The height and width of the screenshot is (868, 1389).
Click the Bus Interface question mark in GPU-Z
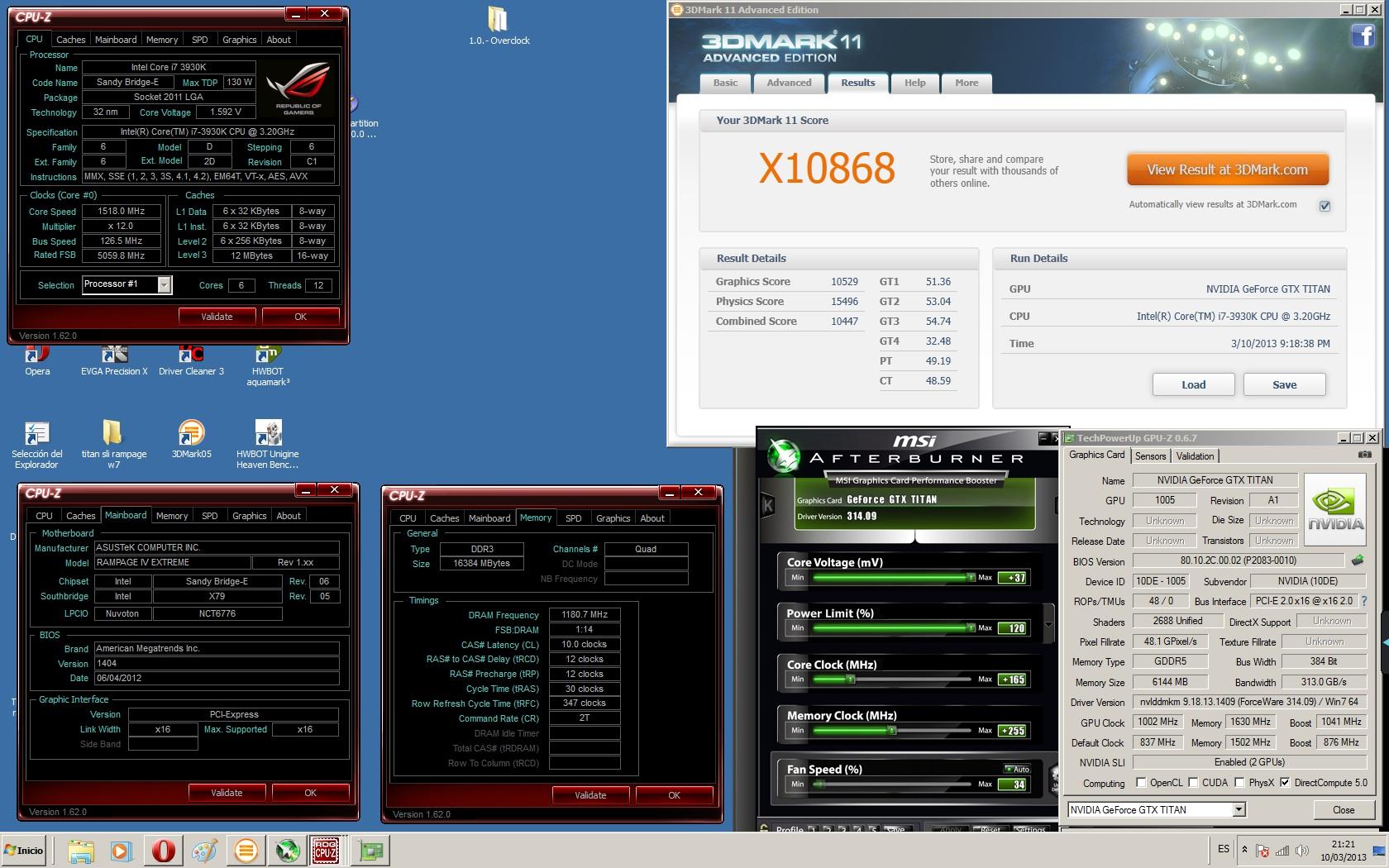(1364, 601)
